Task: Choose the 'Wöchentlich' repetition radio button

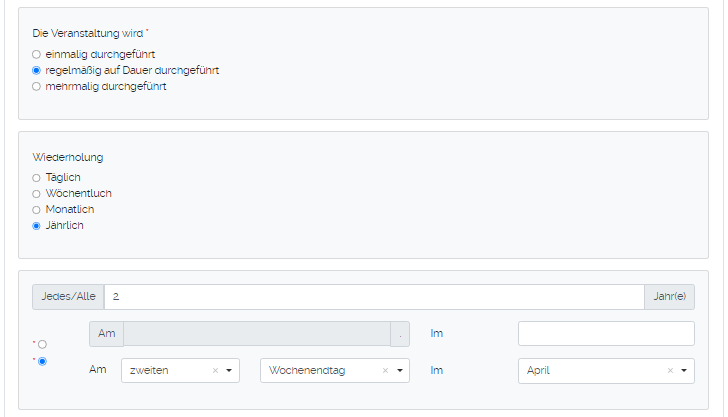Action: pyautogui.click(x=37, y=194)
